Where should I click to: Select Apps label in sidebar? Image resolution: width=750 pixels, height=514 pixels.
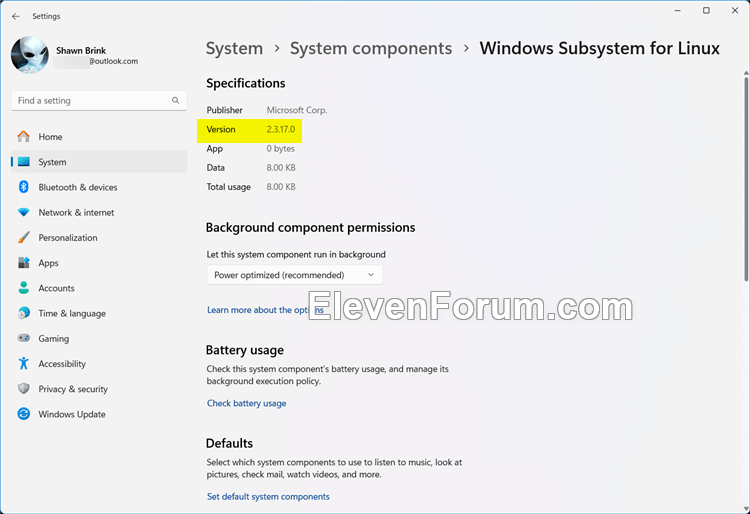(48, 263)
